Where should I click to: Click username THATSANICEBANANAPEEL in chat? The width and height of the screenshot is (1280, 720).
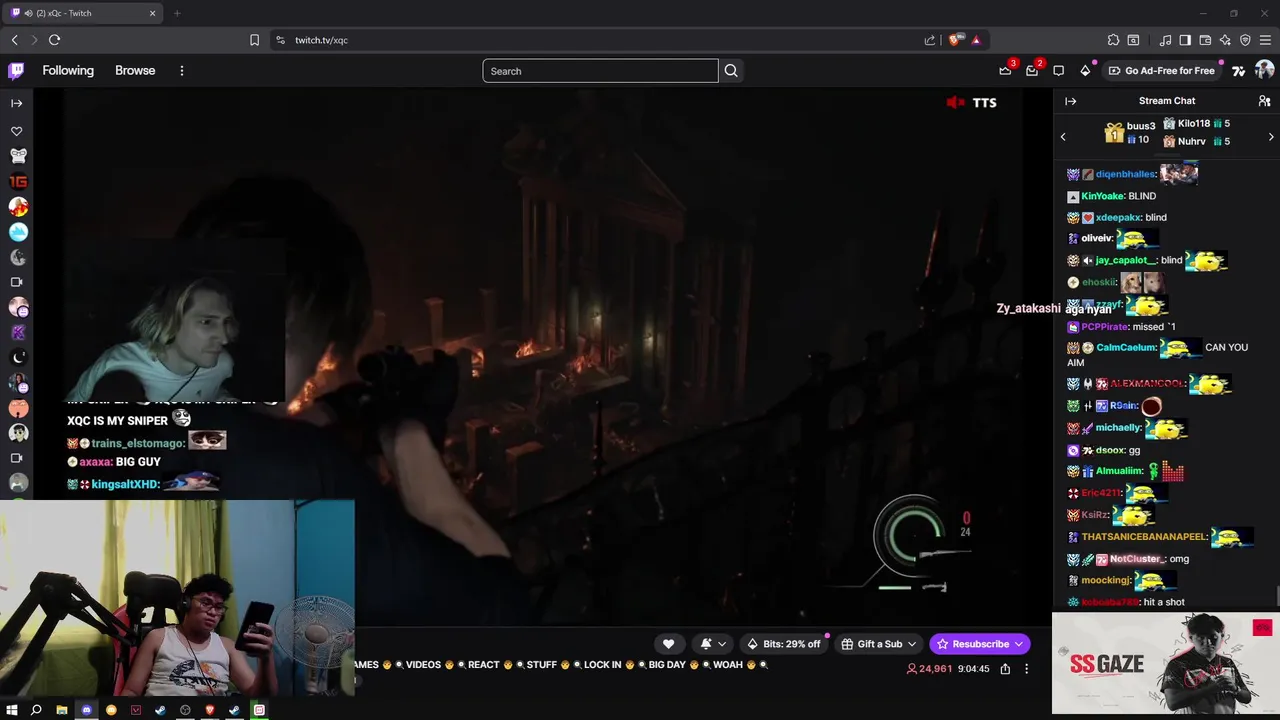coord(1144,537)
